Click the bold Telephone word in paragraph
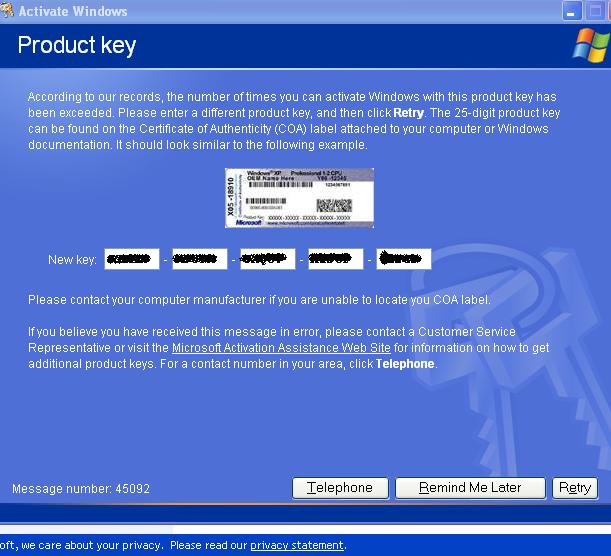The image size is (611, 556). point(405,364)
